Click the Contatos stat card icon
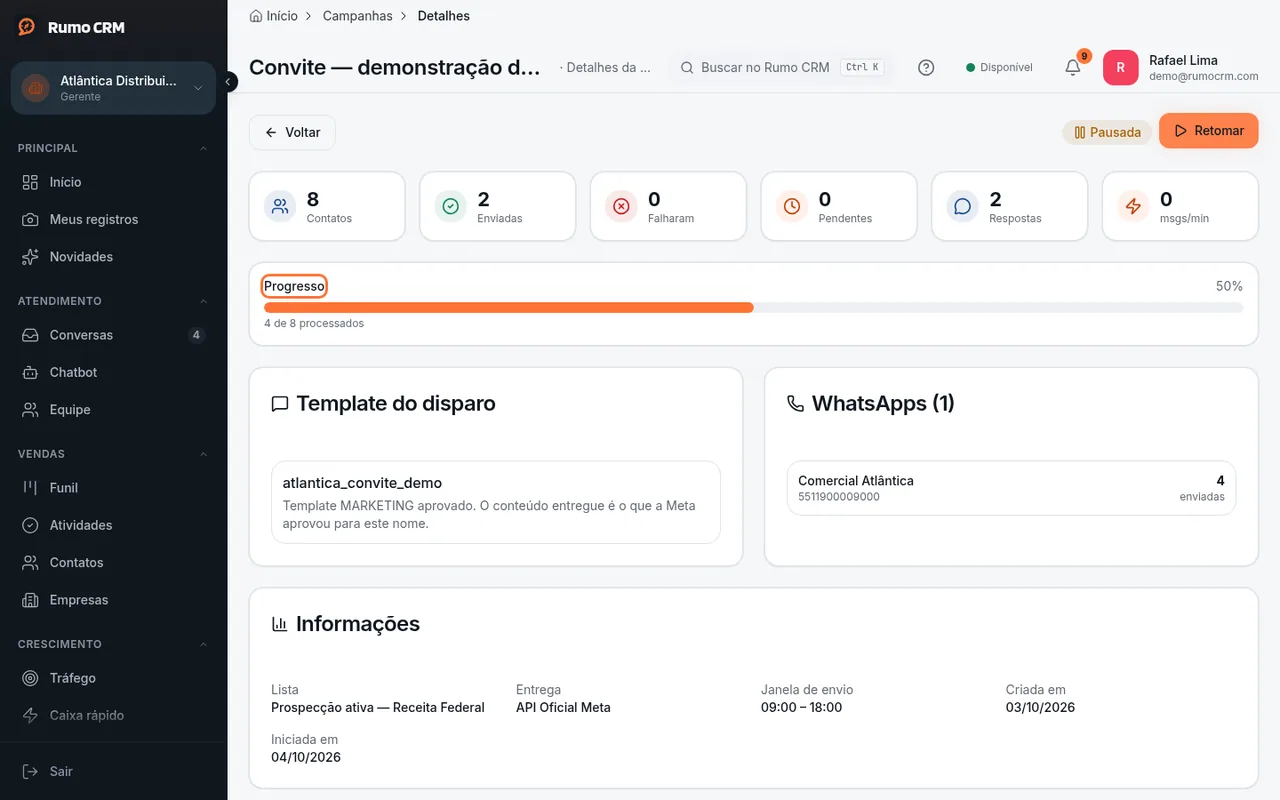1280x800 pixels. [x=281, y=207]
